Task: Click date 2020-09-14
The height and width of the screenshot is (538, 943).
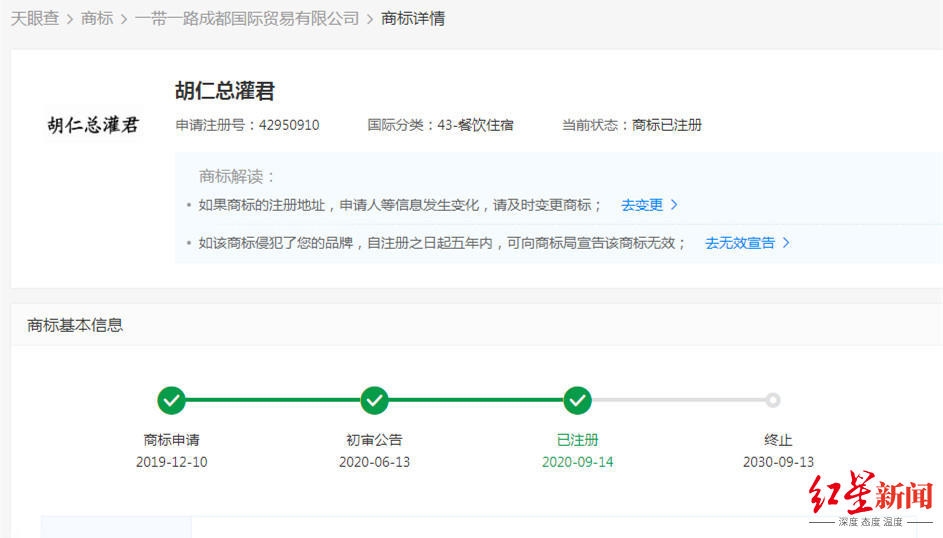Action: coord(577,462)
